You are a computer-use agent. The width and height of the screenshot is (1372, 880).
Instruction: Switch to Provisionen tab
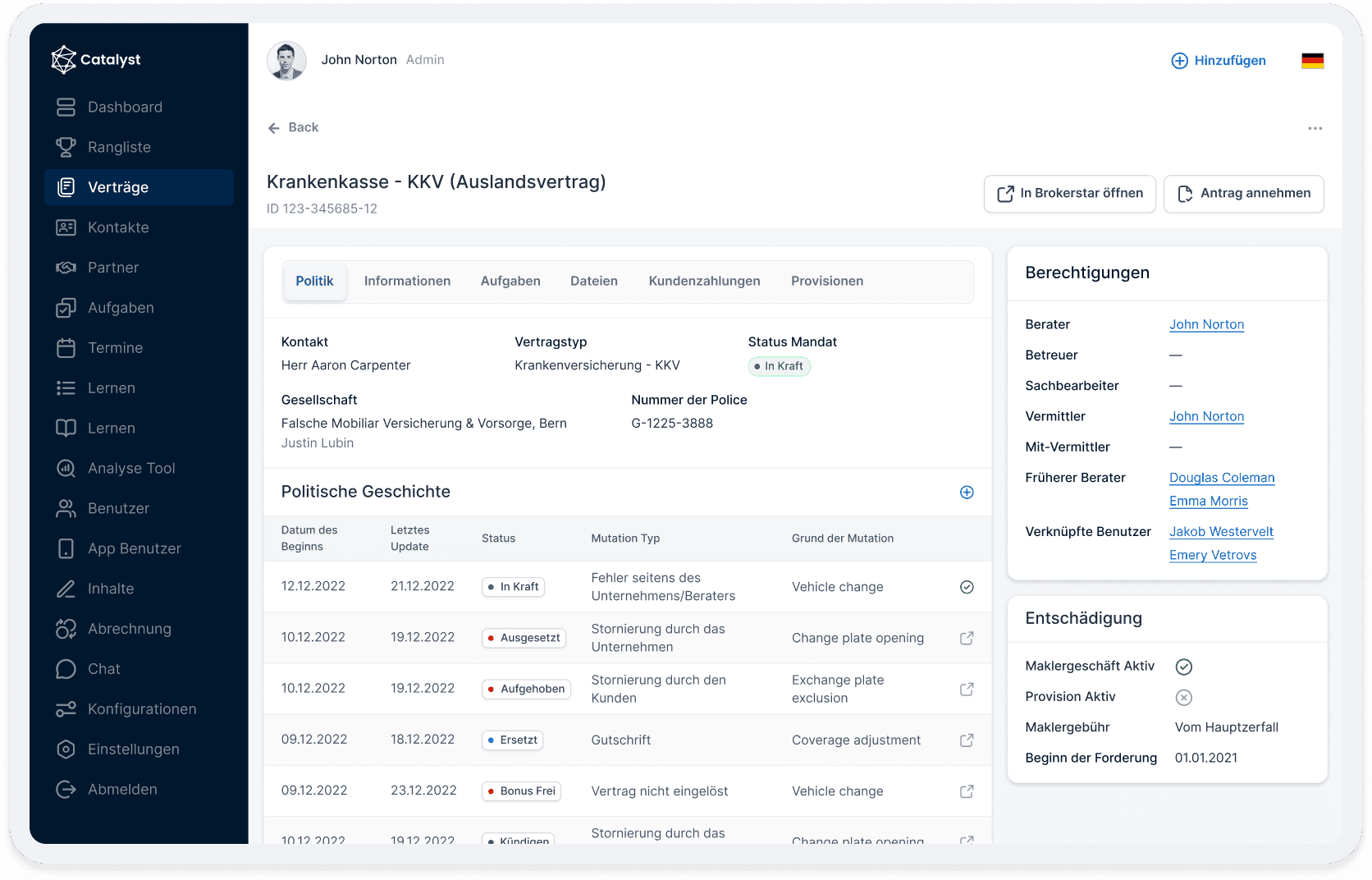(x=827, y=282)
